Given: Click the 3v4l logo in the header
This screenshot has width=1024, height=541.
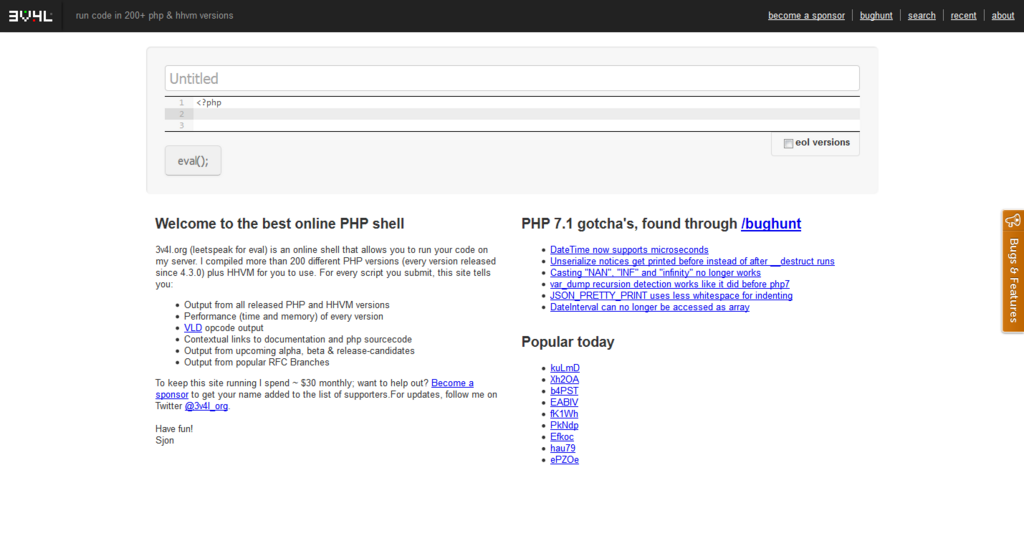Looking at the screenshot, I should (x=30, y=16).
